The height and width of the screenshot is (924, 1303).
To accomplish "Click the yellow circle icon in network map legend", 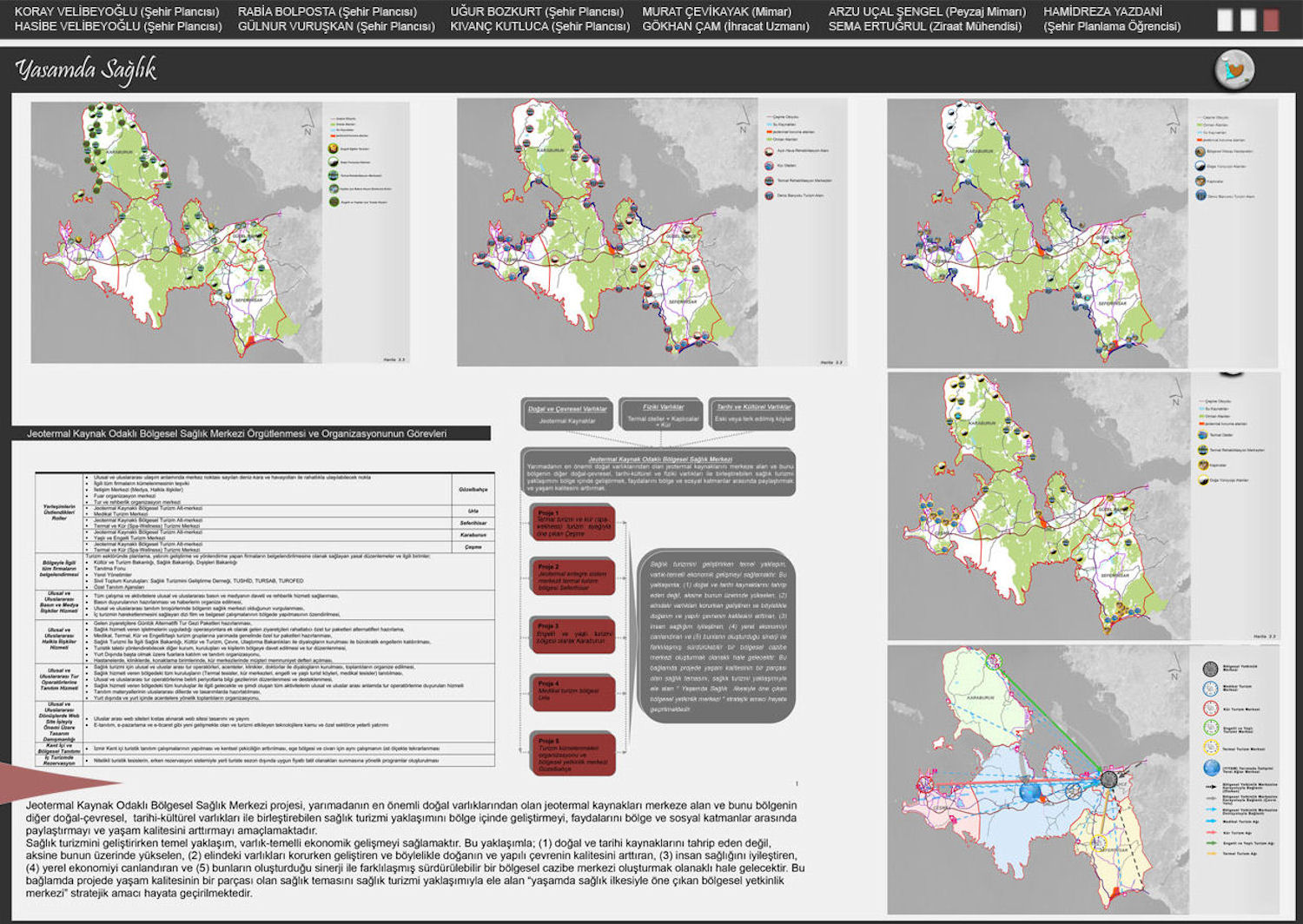I will click(1211, 748).
